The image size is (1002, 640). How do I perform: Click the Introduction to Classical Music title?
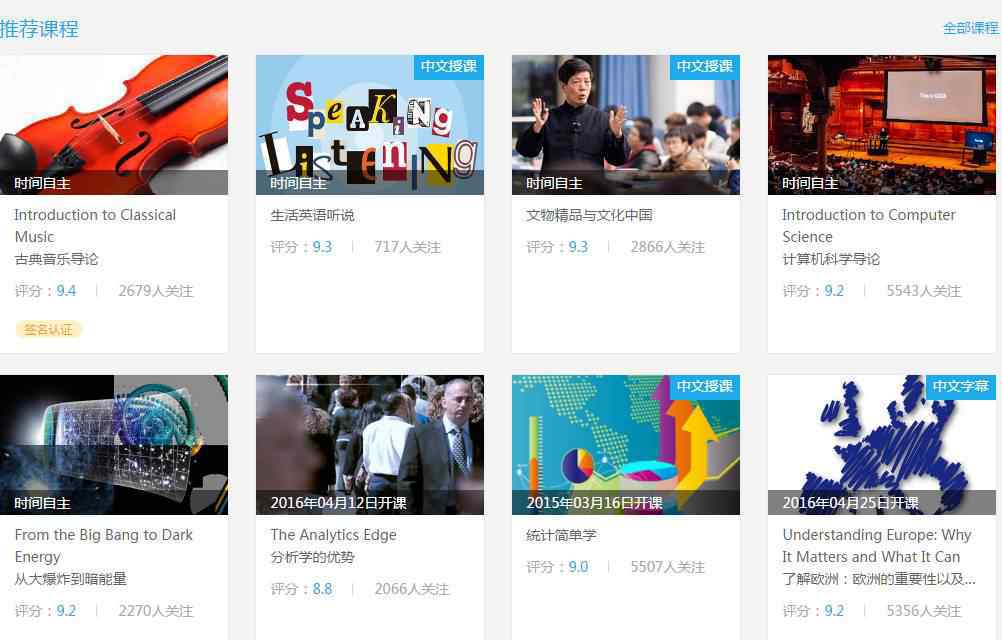point(95,225)
